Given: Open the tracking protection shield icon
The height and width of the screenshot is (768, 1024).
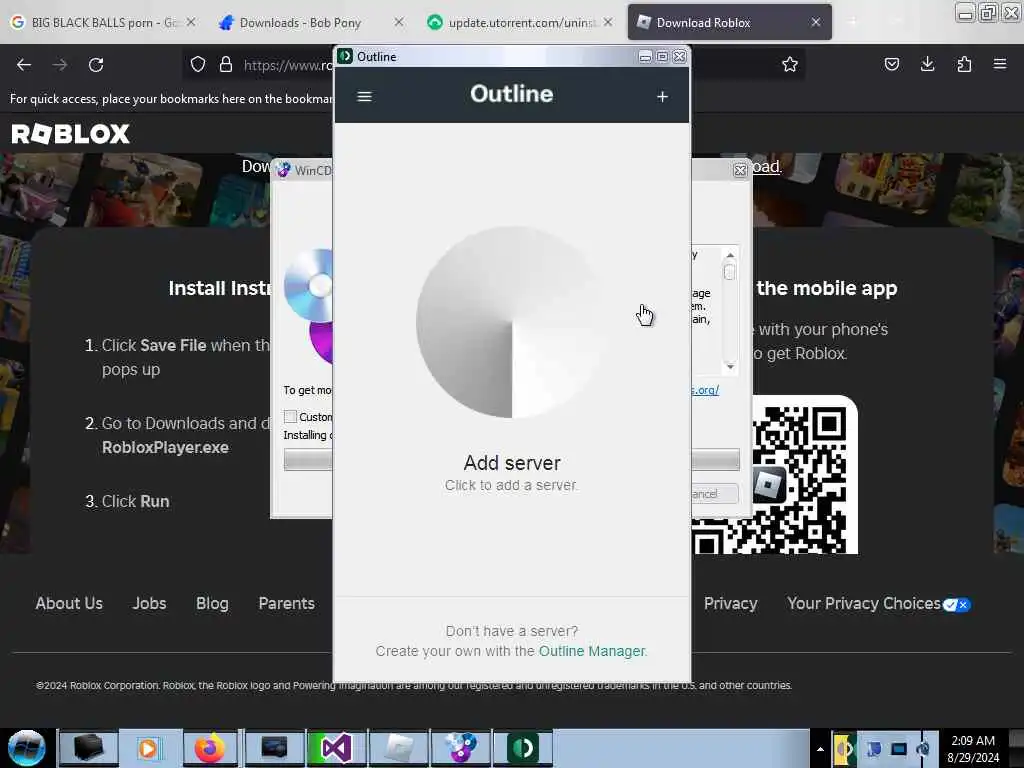Looking at the screenshot, I should [198, 64].
